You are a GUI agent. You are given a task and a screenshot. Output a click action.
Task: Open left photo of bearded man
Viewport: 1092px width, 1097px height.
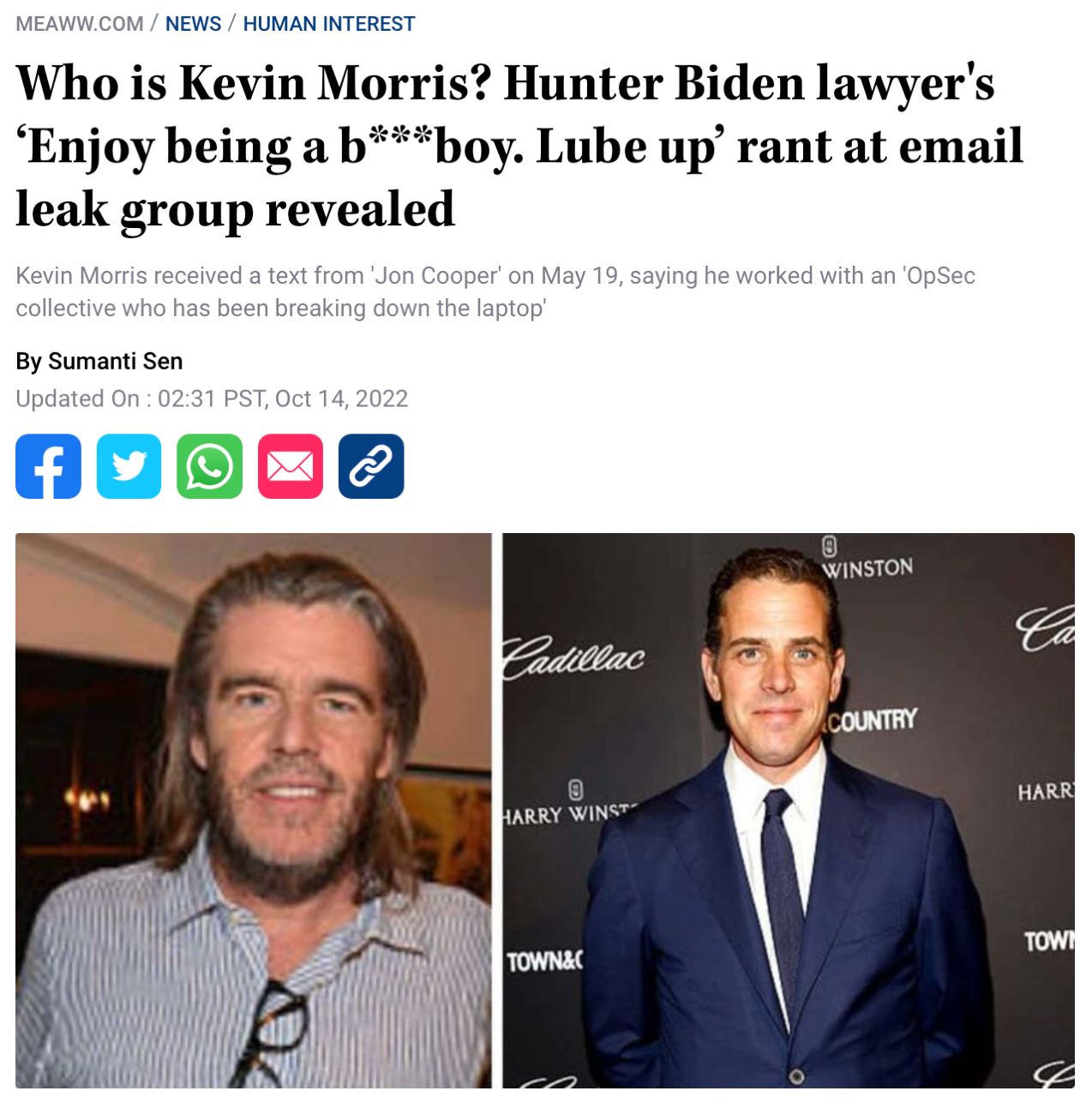click(254, 811)
